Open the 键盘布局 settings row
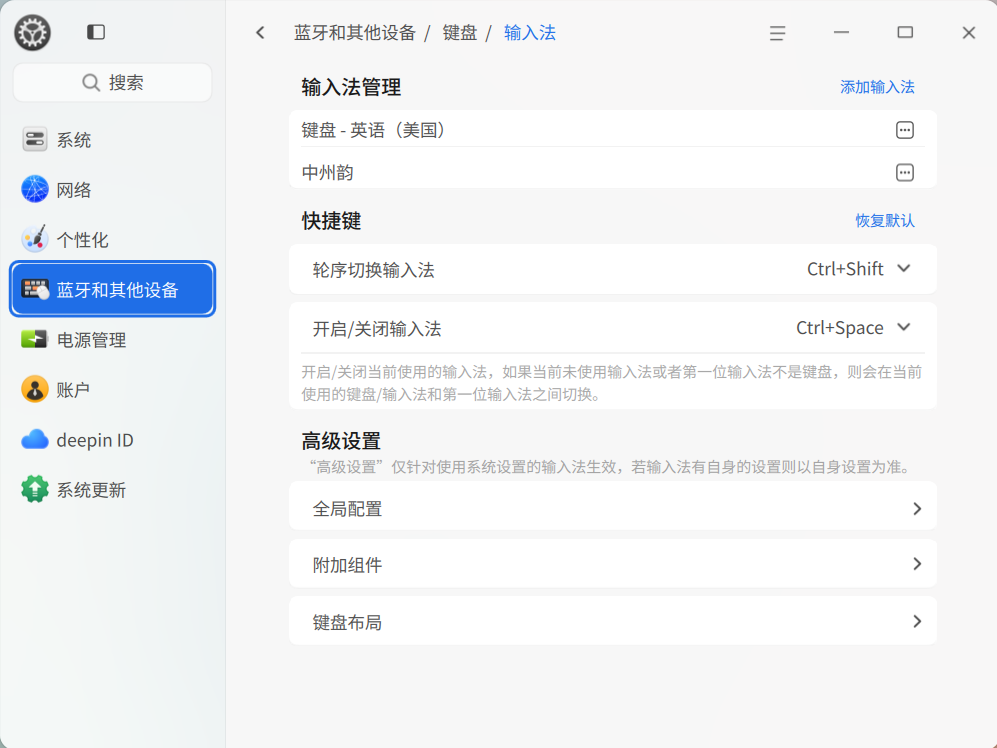The image size is (997, 748). [x=612, y=622]
